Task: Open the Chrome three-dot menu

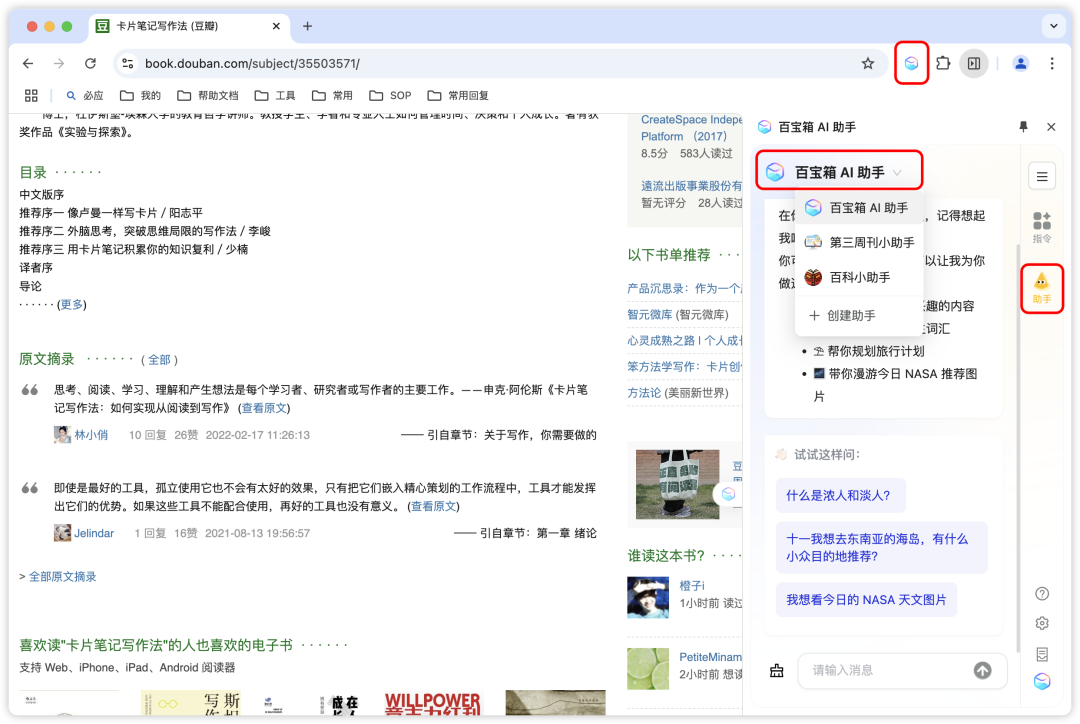Action: pos(1052,63)
